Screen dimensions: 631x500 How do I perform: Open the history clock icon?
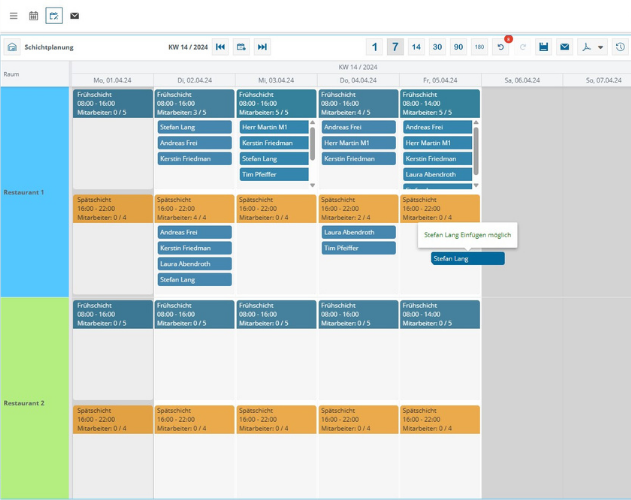[x=619, y=47]
